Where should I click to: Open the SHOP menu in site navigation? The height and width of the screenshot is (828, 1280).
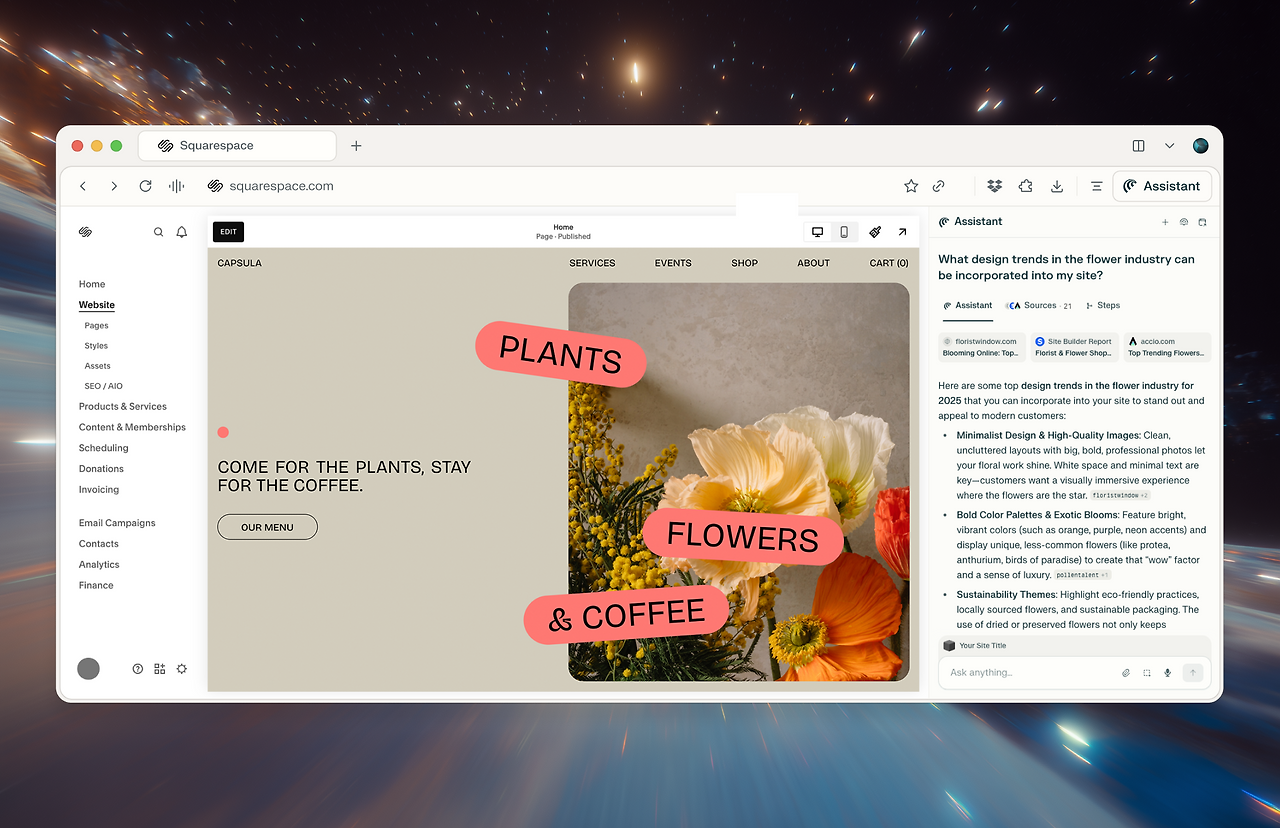point(744,263)
